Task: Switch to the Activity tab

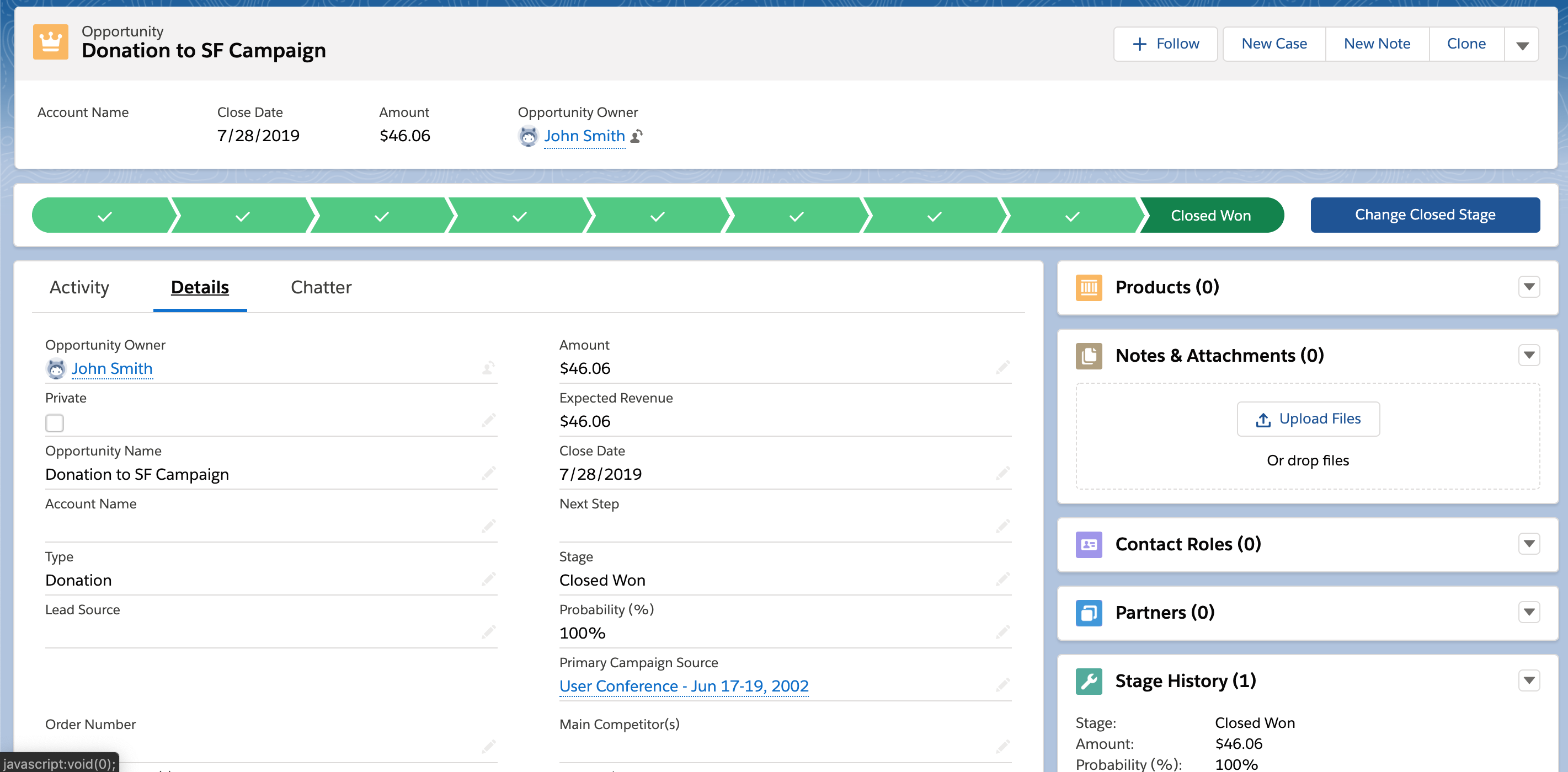Action: 79,287
